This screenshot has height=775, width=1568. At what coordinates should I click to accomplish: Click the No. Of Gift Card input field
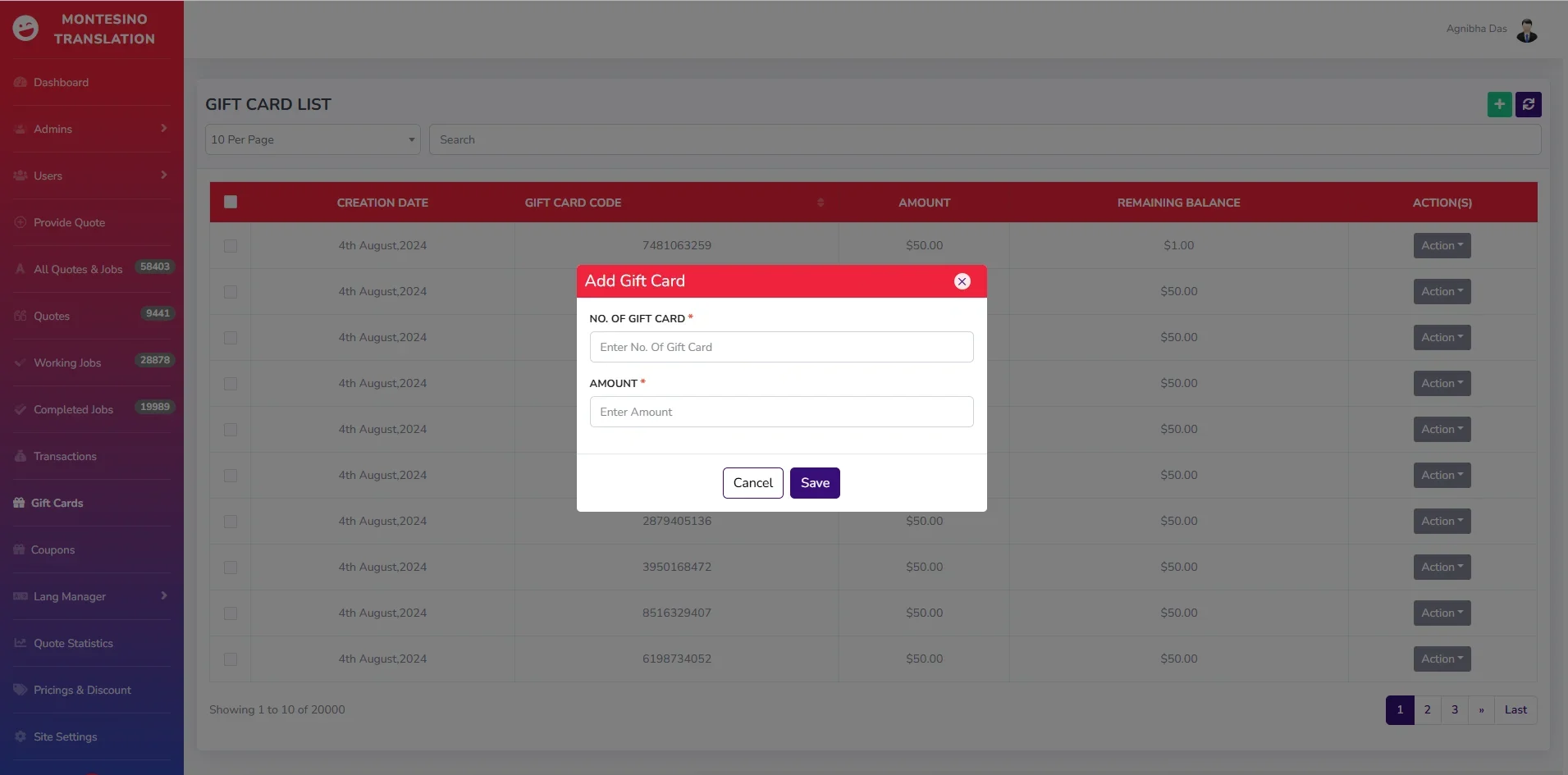tap(781, 348)
